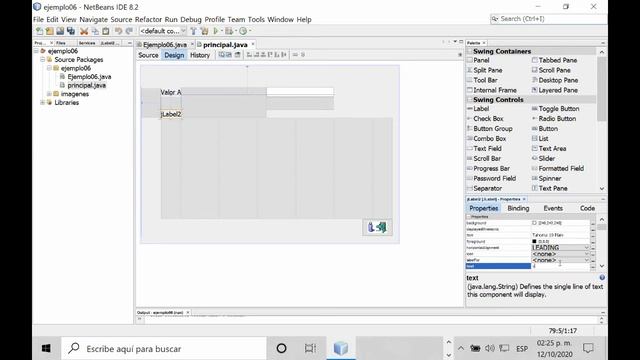Collapse the Source Packages tree node
This screenshot has width=640, height=360.
click(42, 60)
